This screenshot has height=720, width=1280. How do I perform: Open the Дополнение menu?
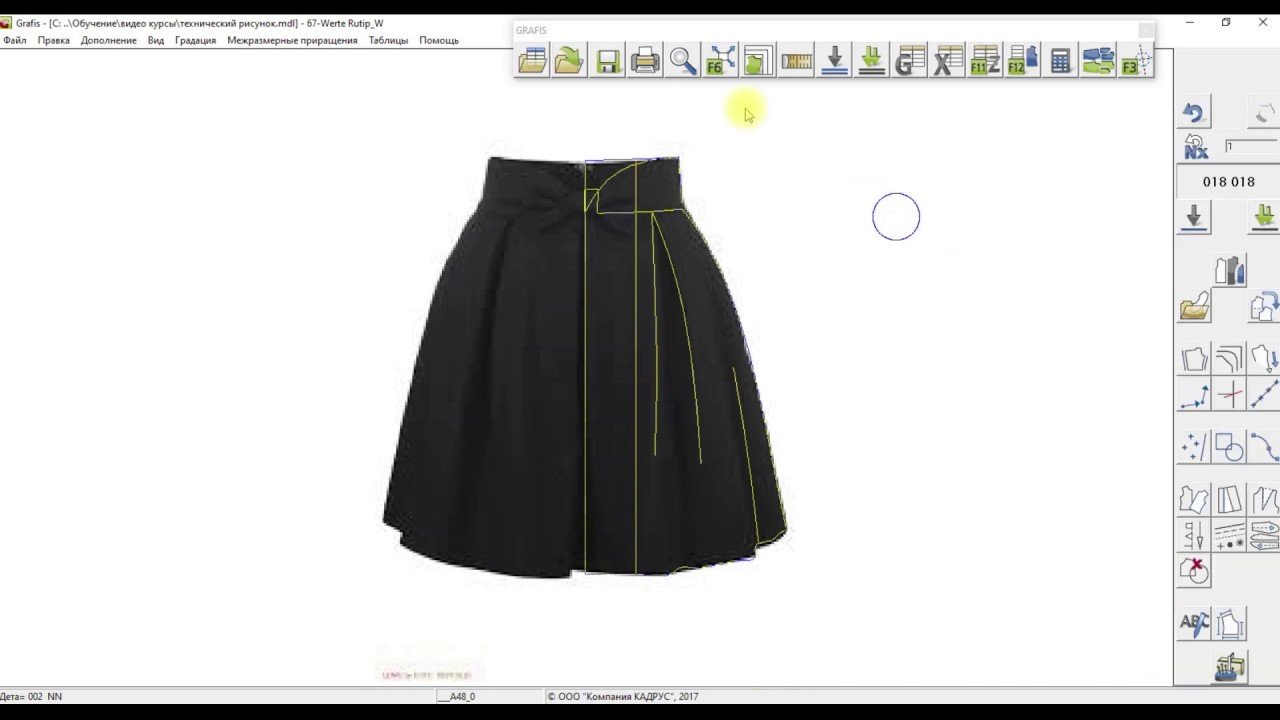point(109,40)
